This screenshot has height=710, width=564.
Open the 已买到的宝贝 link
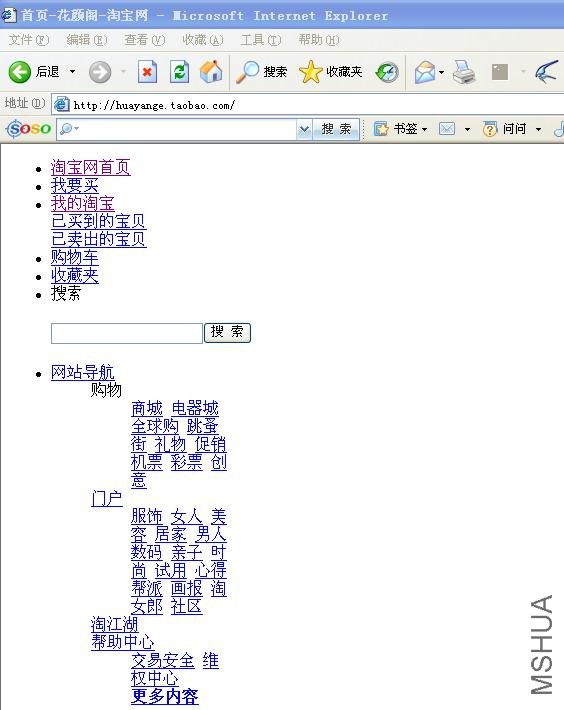(x=99, y=221)
